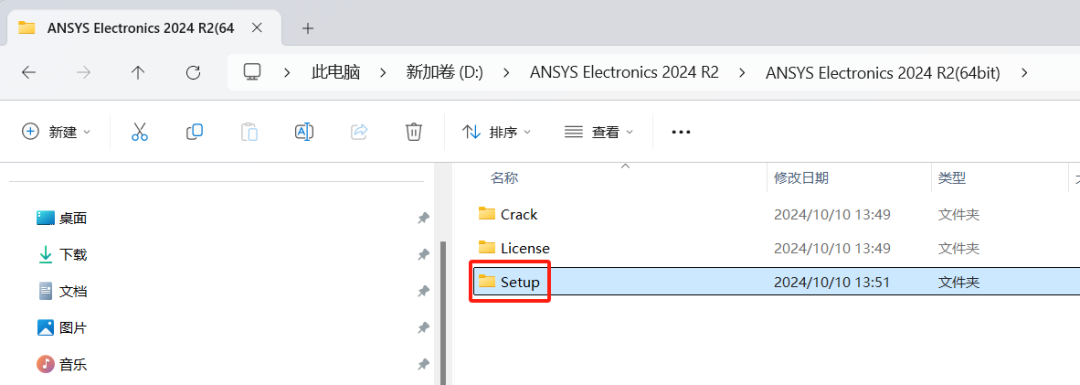Image resolution: width=1080 pixels, height=385 pixels.
Task: Click the Copy icon in toolbar
Action: 194,132
